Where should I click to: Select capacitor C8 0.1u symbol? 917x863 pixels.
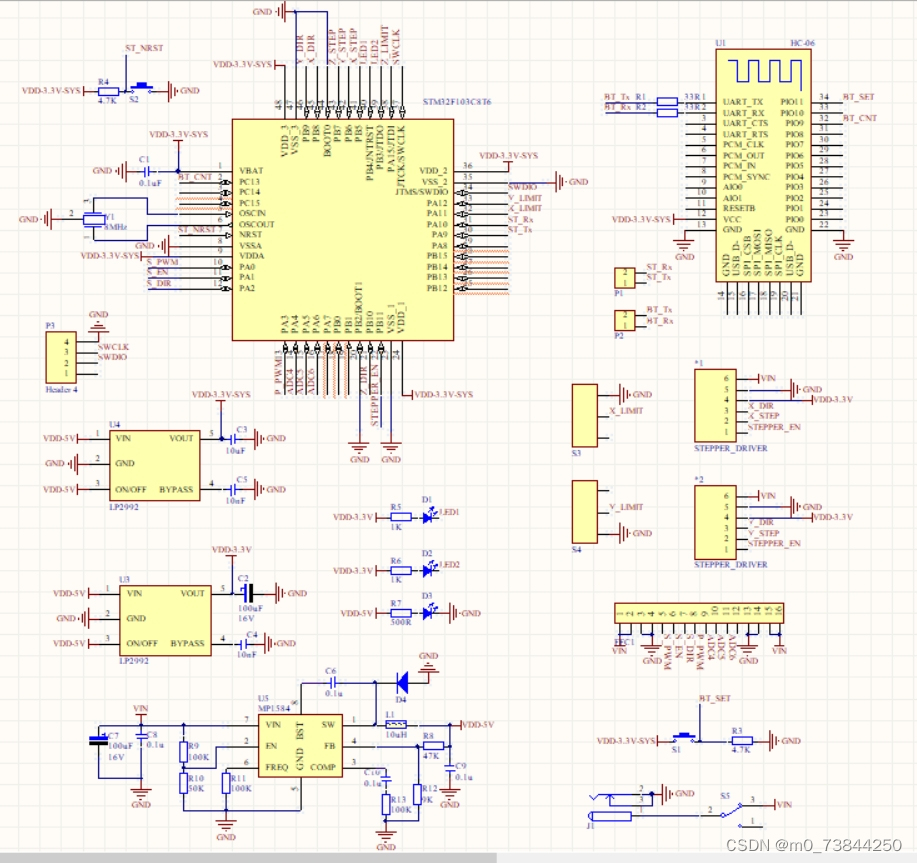(x=140, y=737)
